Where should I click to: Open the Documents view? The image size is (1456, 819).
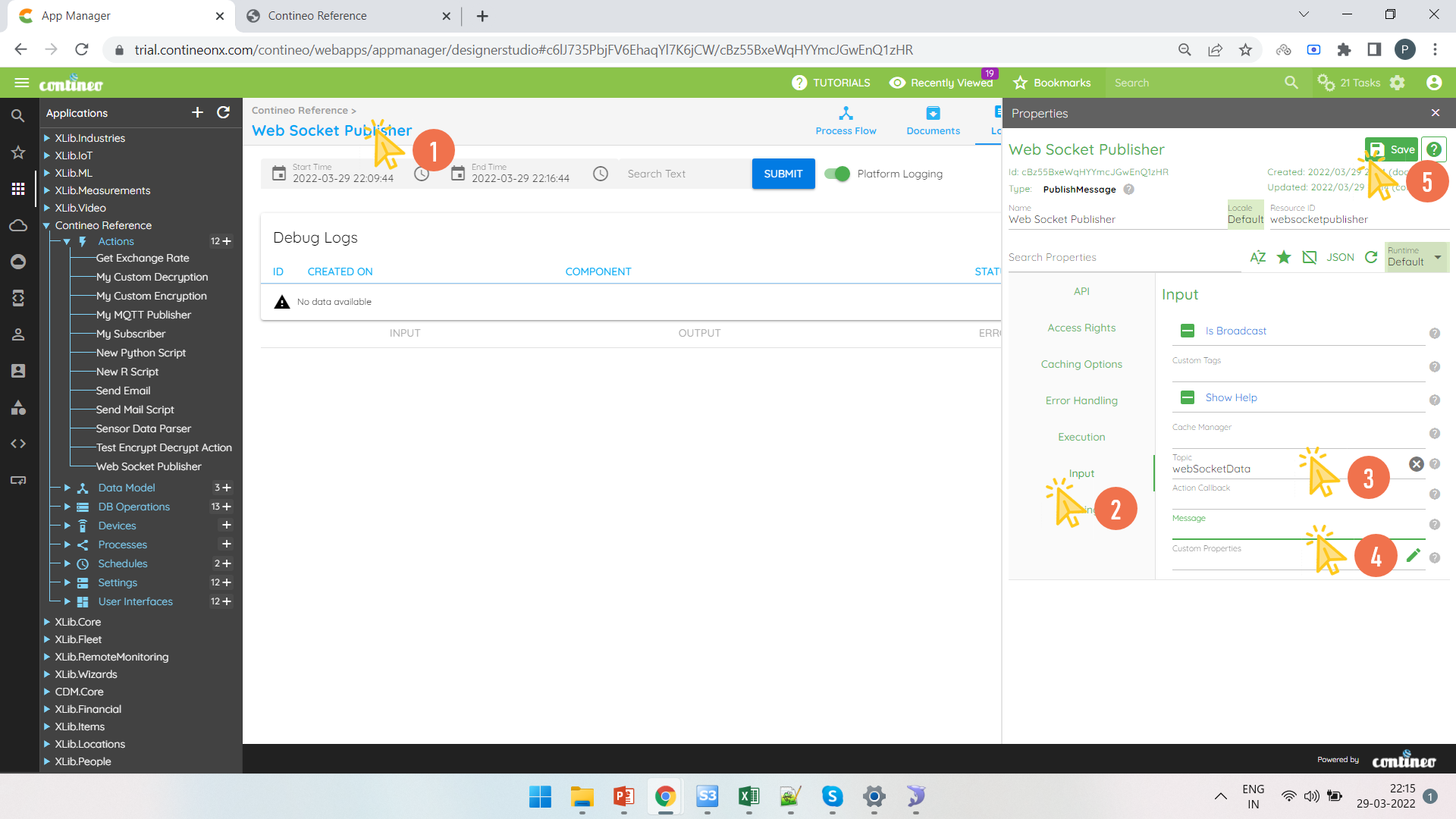[x=933, y=121]
